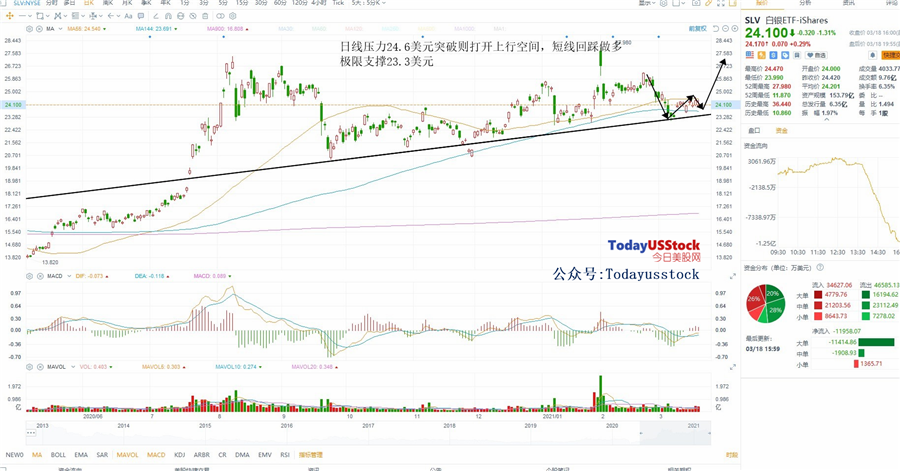Toggle the magnet snap tool
Viewport: 900px width, 471px height.
168,16
